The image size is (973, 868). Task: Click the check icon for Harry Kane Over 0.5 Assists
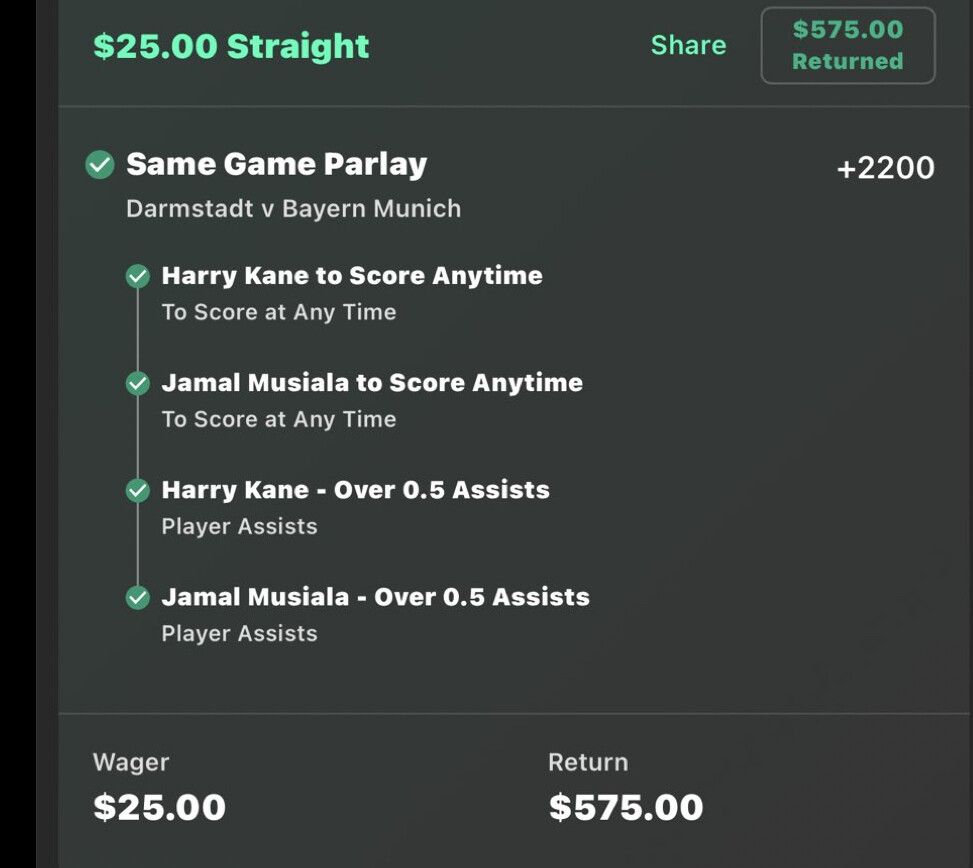click(x=138, y=491)
